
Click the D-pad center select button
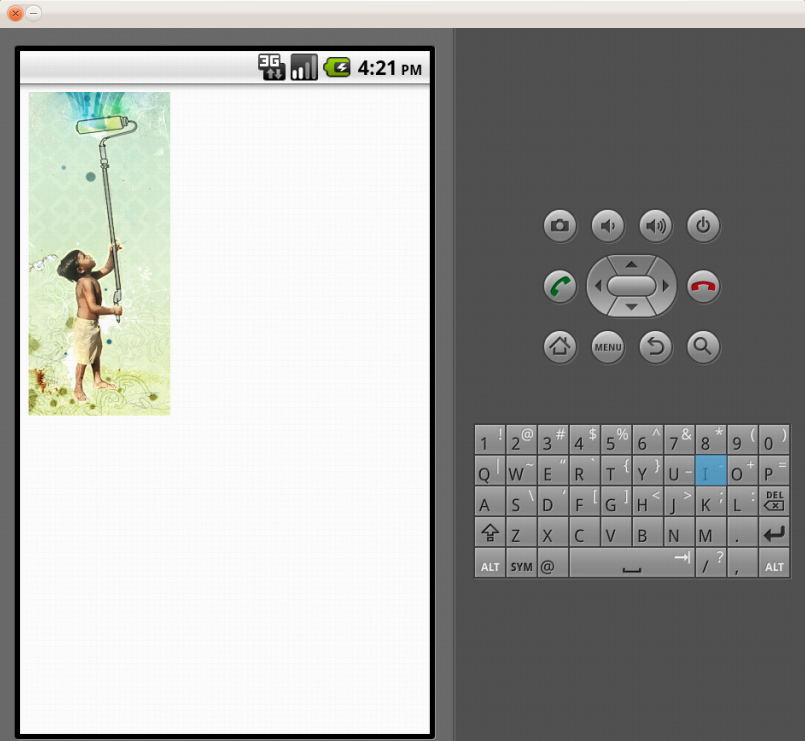pos(631,286)
